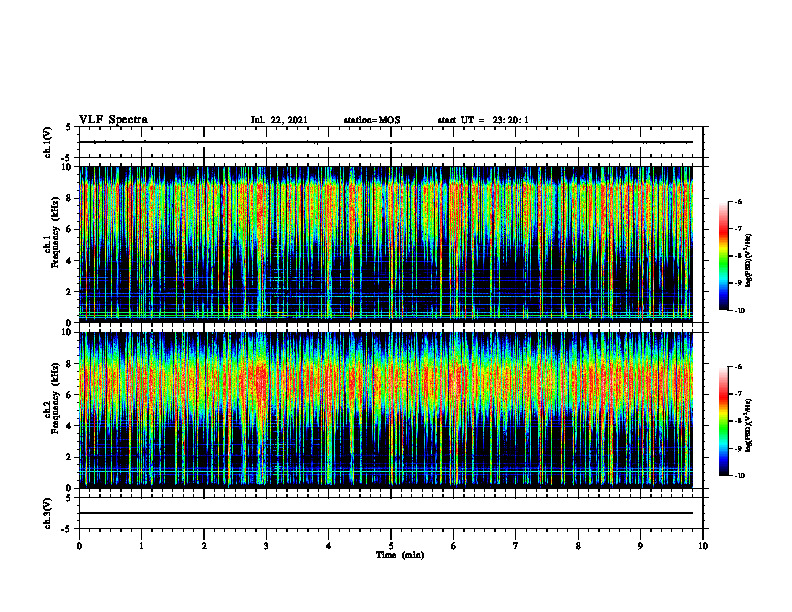The height and width of the screenshot is (612, 792).
Task: Click time axis tick label "10"
Action: point(703,546)
